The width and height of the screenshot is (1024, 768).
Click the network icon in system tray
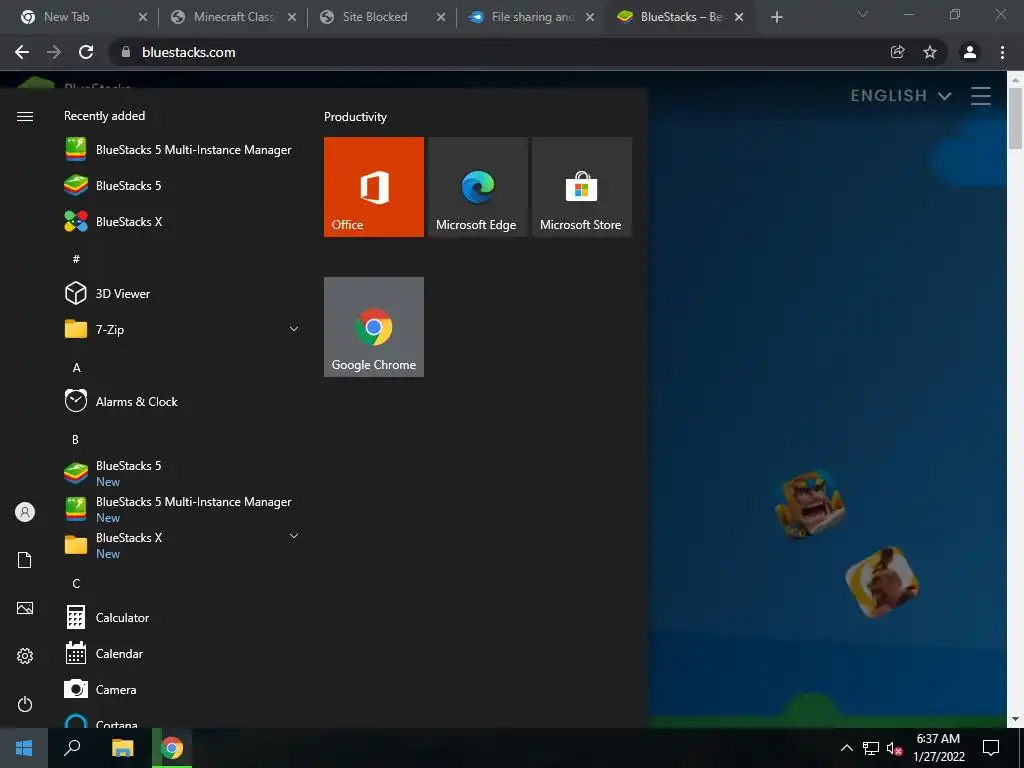click(x=871, y=748)
